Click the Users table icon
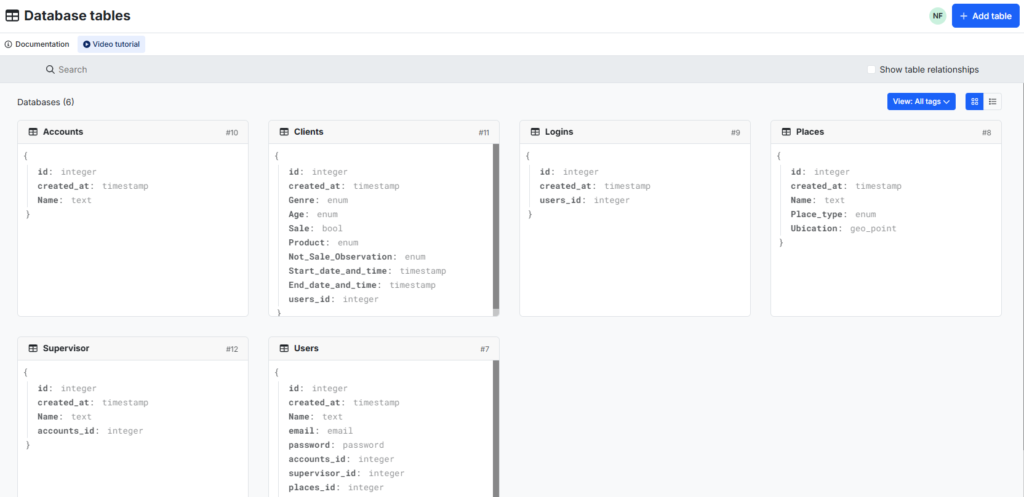Image resolution: width=1024 pixels, height=497 pixels. click(284, 349)
